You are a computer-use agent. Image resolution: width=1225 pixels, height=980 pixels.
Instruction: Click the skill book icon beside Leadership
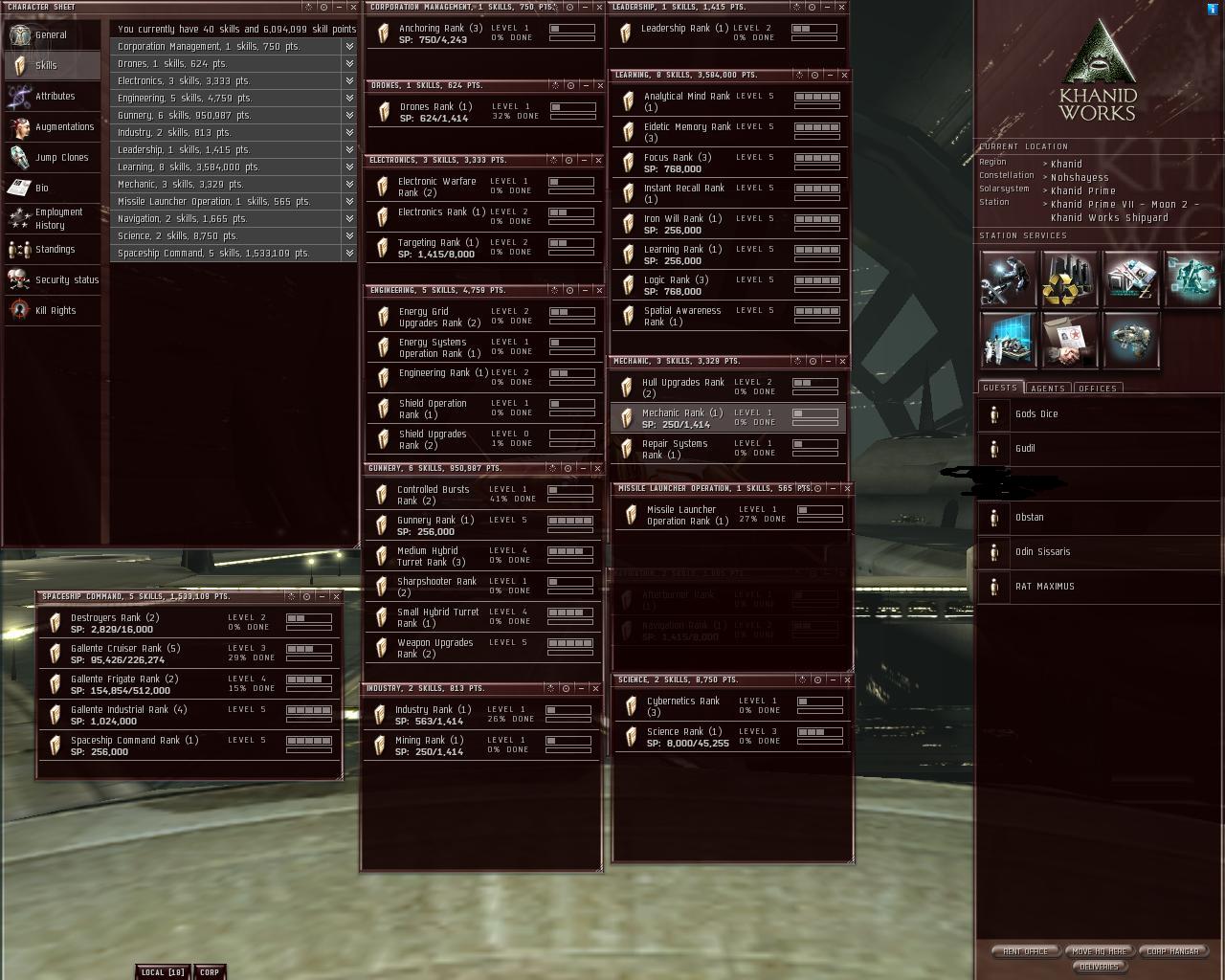click(x=626, y=33)
